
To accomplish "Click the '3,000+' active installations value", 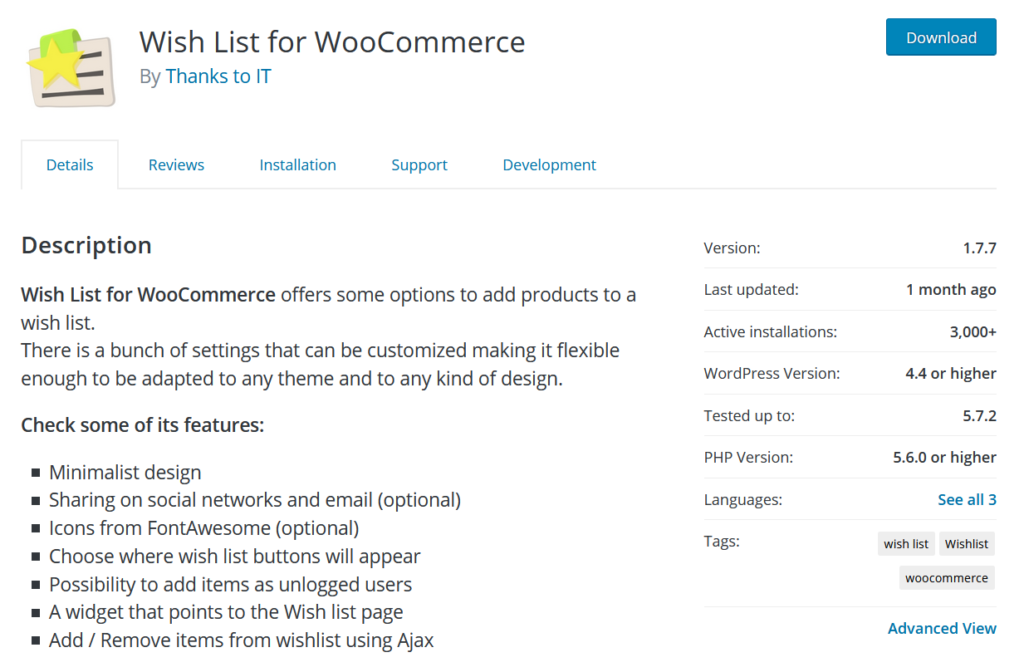I will coord(973,332).
